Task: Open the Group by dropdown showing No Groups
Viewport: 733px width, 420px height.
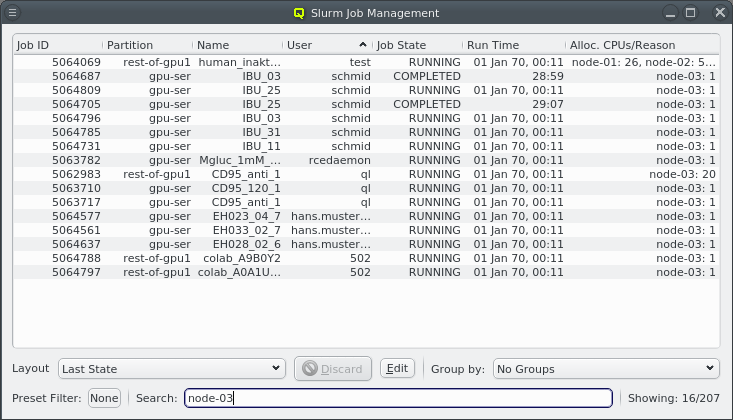Action: 606,369
